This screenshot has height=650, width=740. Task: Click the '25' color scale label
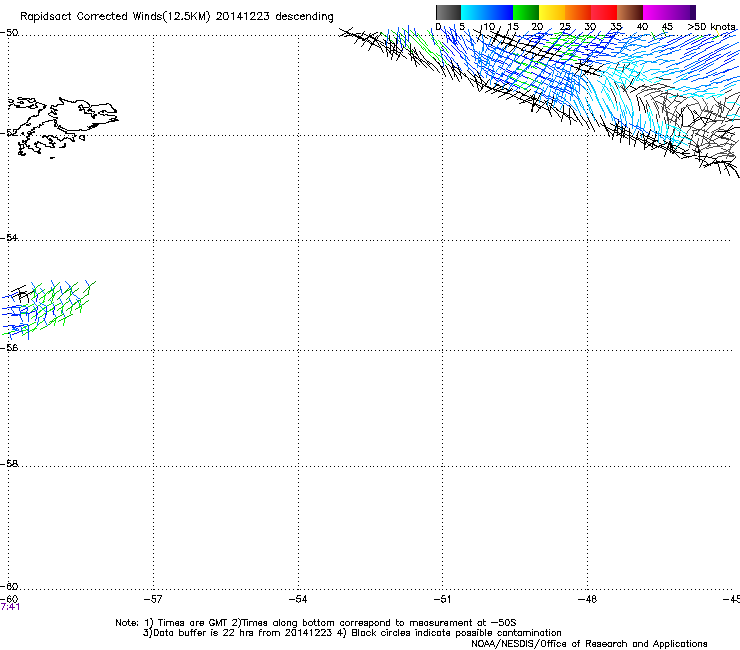click(565, 27)
